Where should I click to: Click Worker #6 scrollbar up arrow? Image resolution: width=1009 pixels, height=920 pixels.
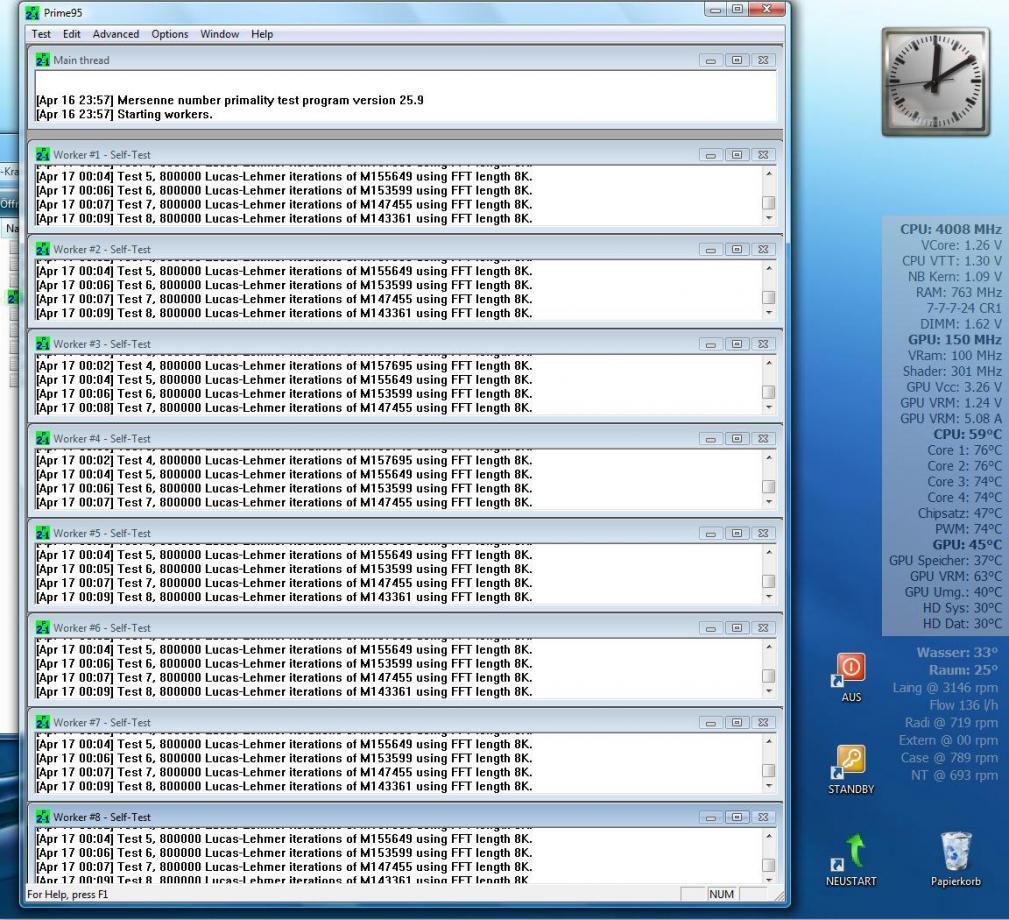click(x=768, y=647)
